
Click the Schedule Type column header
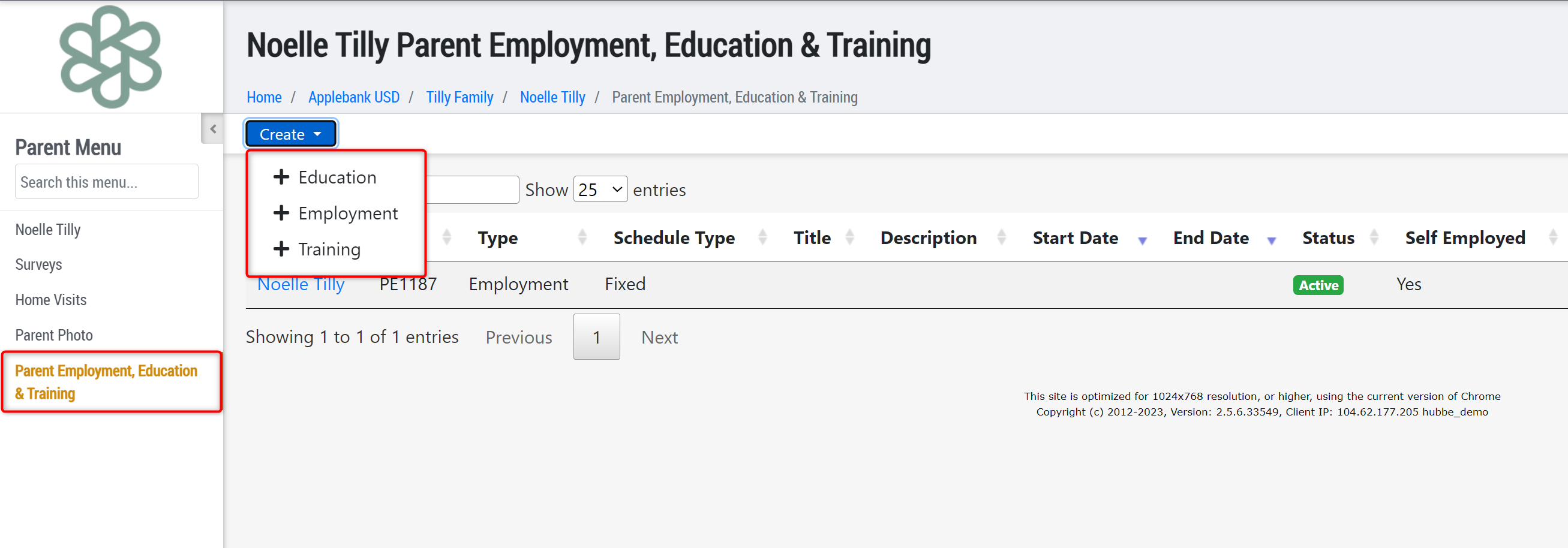pyautogui.click(x=674, y=238)
